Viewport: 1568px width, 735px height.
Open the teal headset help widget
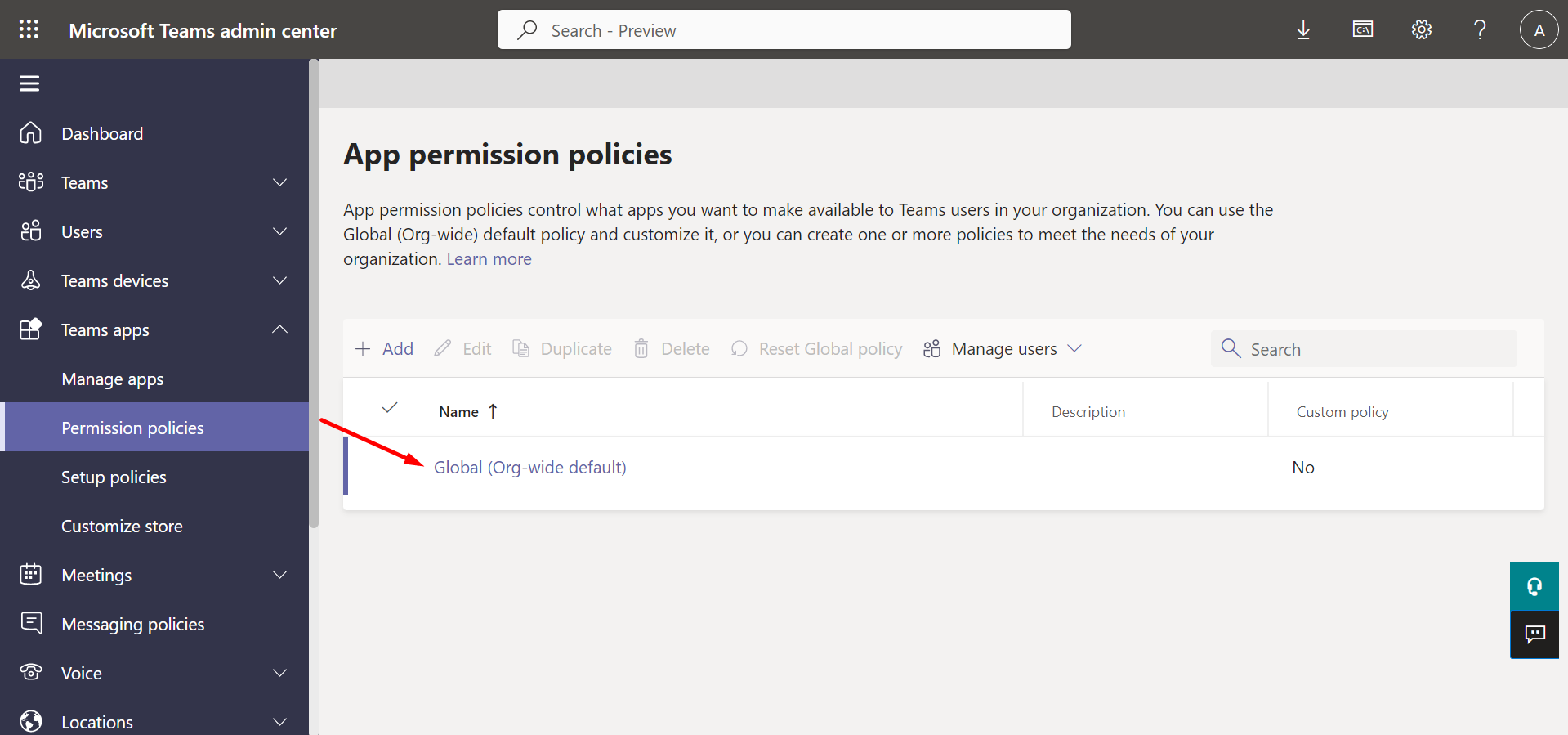coord(1534,586)
